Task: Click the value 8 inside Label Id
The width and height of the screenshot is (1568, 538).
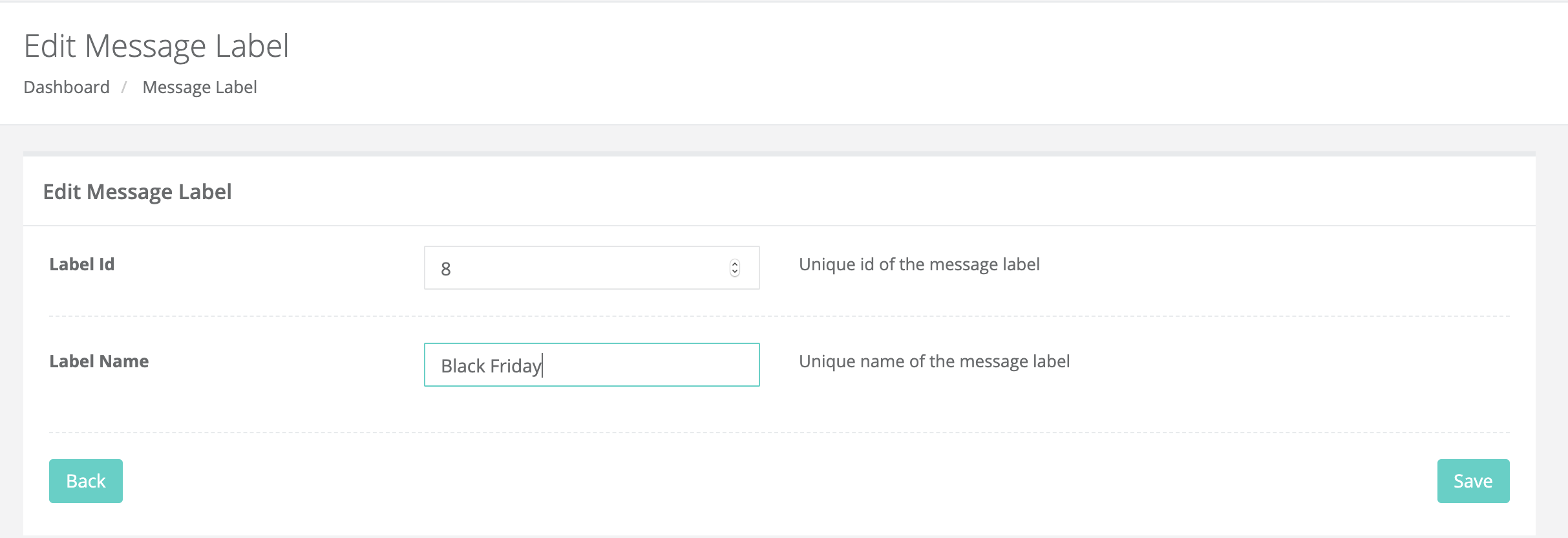Action: [x=446, y=269]
